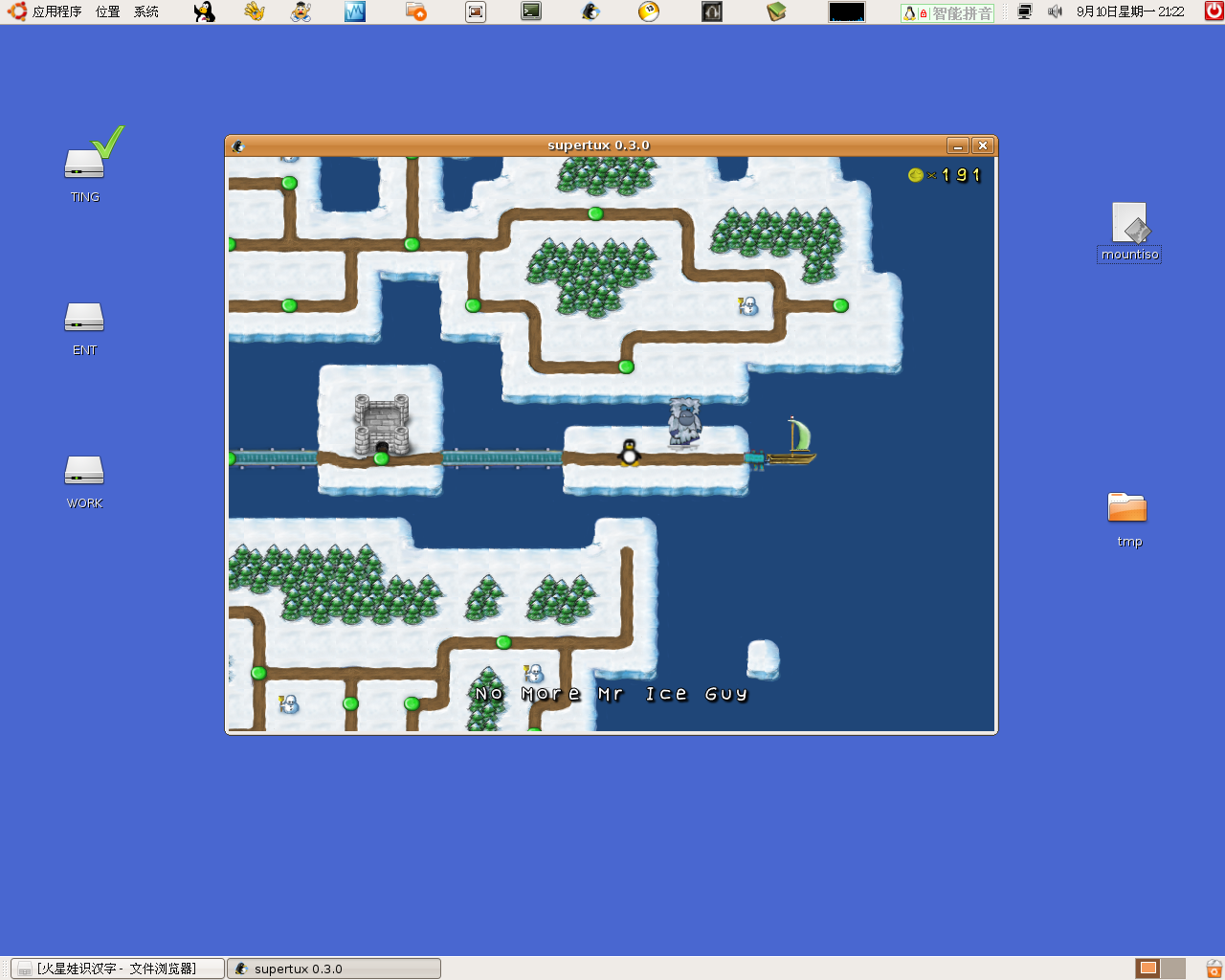Minimize the supertux window
This screenshot has width=1225, height=980.
point(958,145)
